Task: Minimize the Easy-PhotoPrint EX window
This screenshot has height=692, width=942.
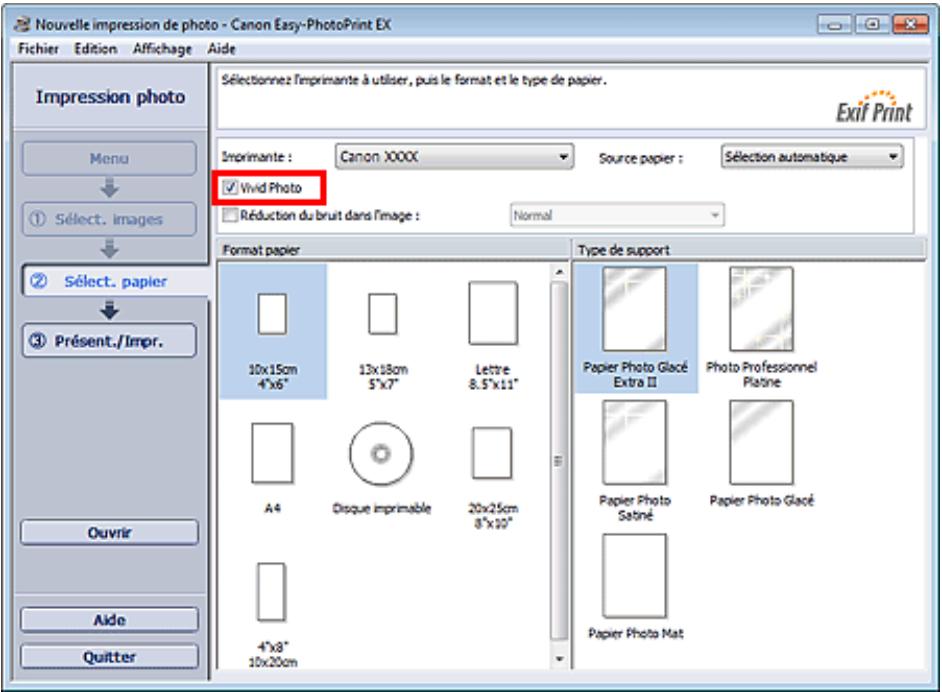Action: [834, 25]
